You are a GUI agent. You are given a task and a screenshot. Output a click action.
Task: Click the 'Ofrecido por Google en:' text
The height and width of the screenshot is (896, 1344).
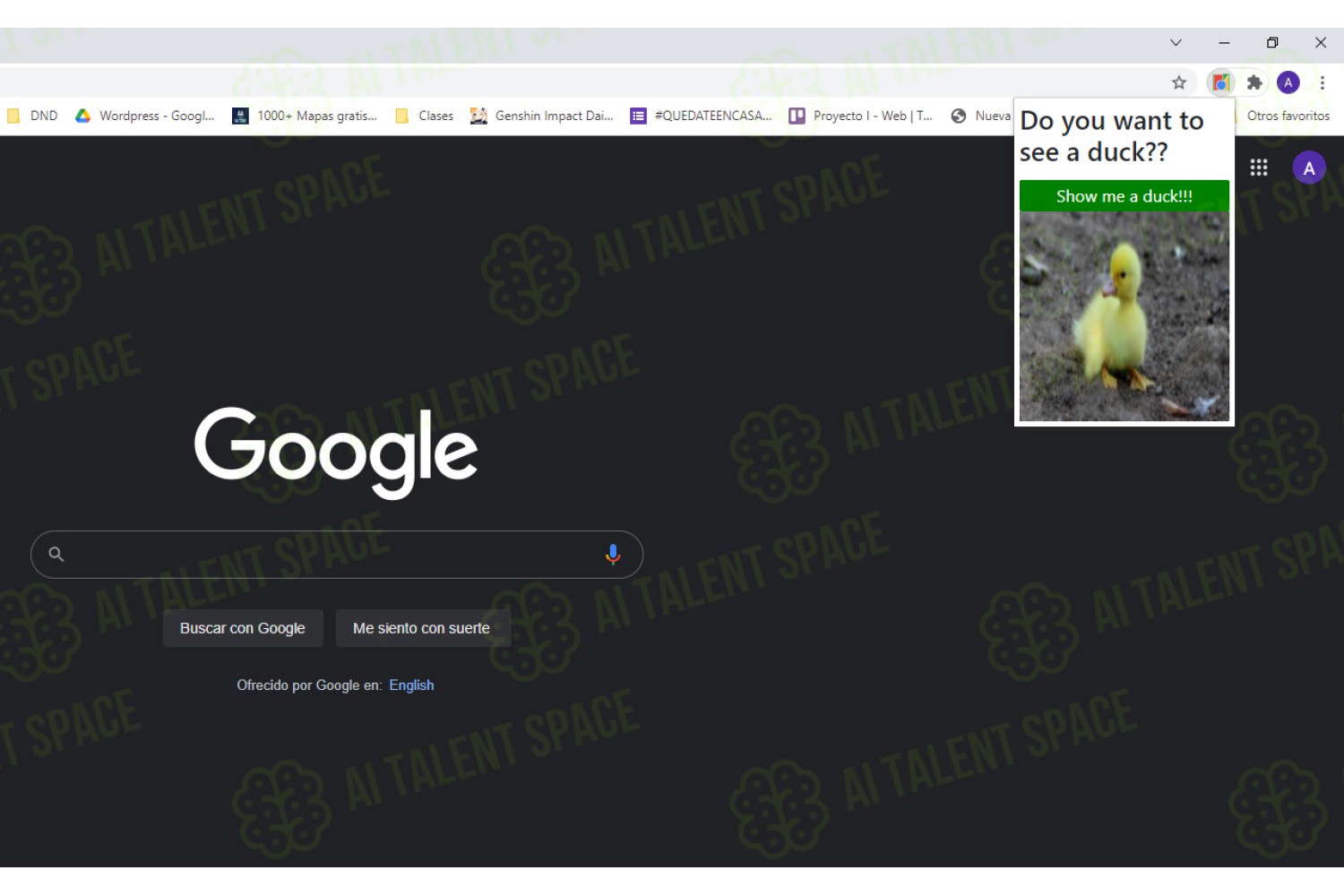pos(309,685)
